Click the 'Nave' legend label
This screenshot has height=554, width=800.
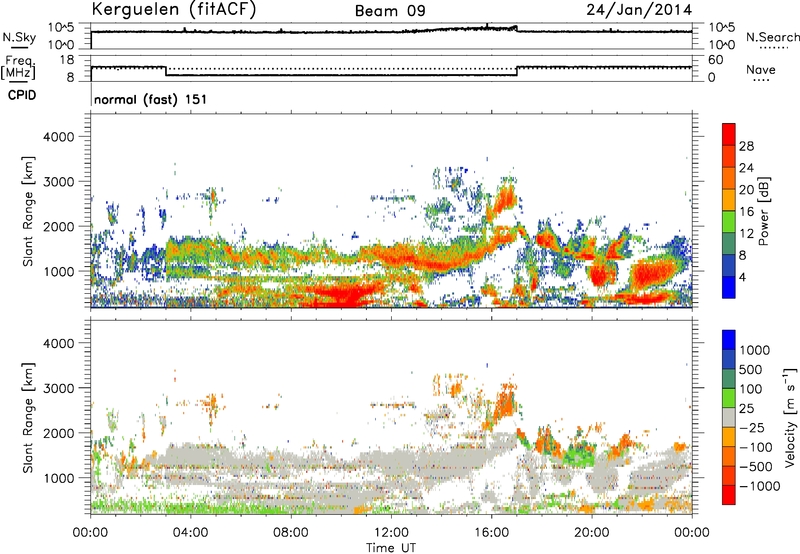coord(761,69)
